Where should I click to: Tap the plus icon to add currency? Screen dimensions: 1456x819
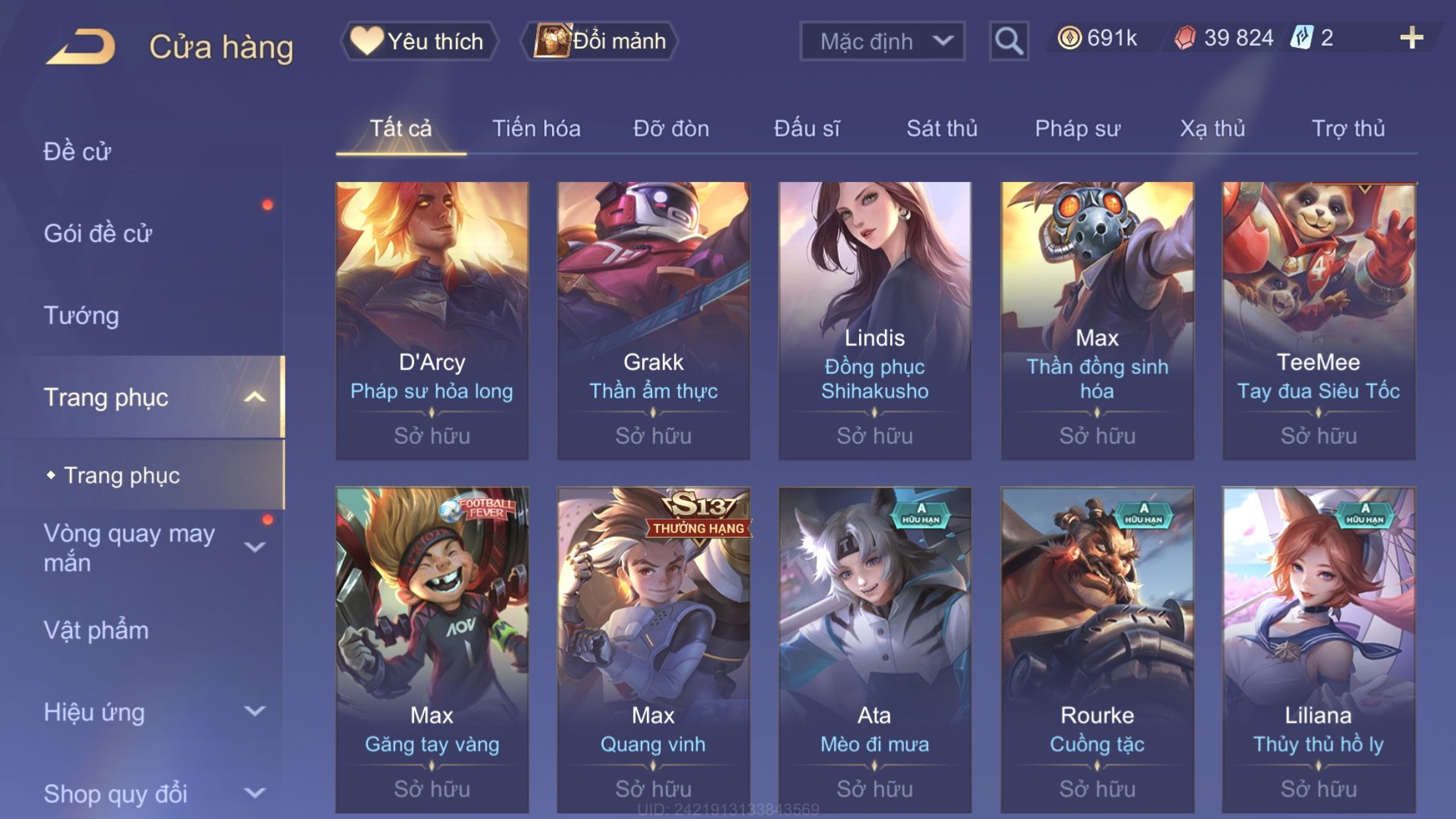(x=1411, y=38)
